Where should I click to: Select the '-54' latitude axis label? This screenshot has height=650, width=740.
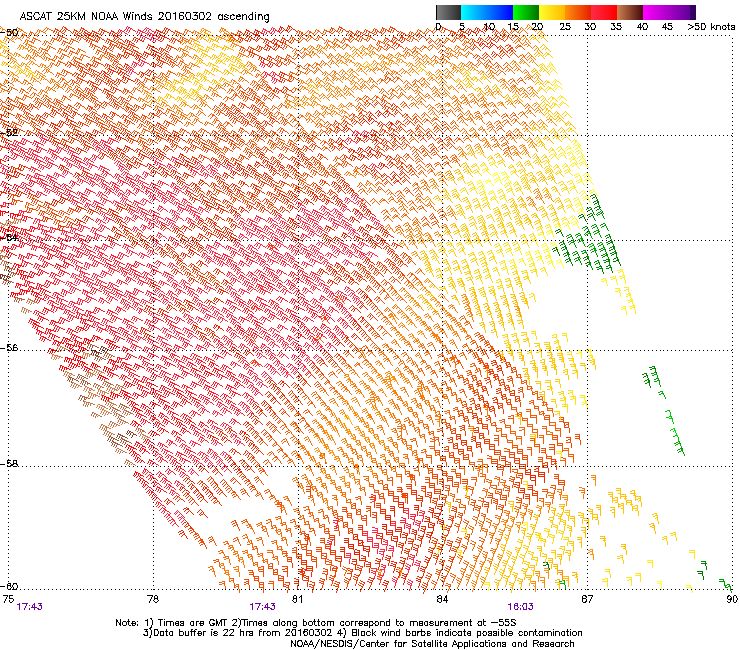tap(9, 237)
